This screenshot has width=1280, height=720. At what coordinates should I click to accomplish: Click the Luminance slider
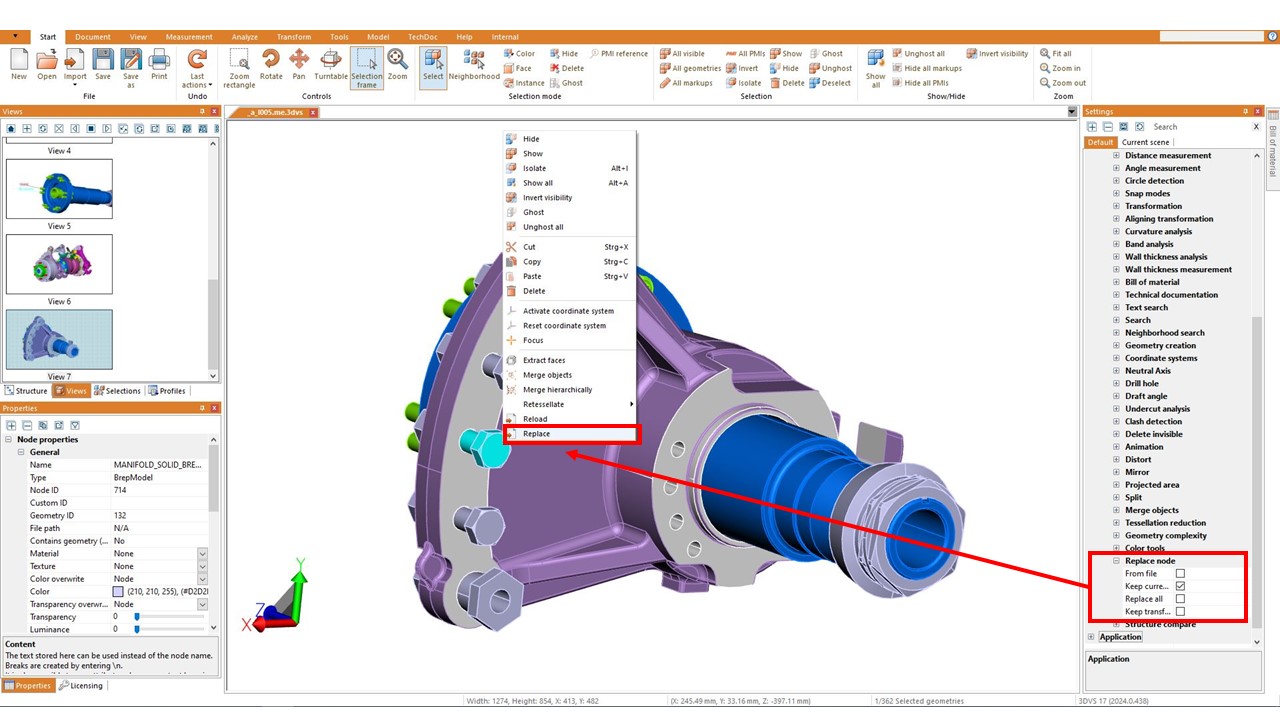click(x=170, y=629)
